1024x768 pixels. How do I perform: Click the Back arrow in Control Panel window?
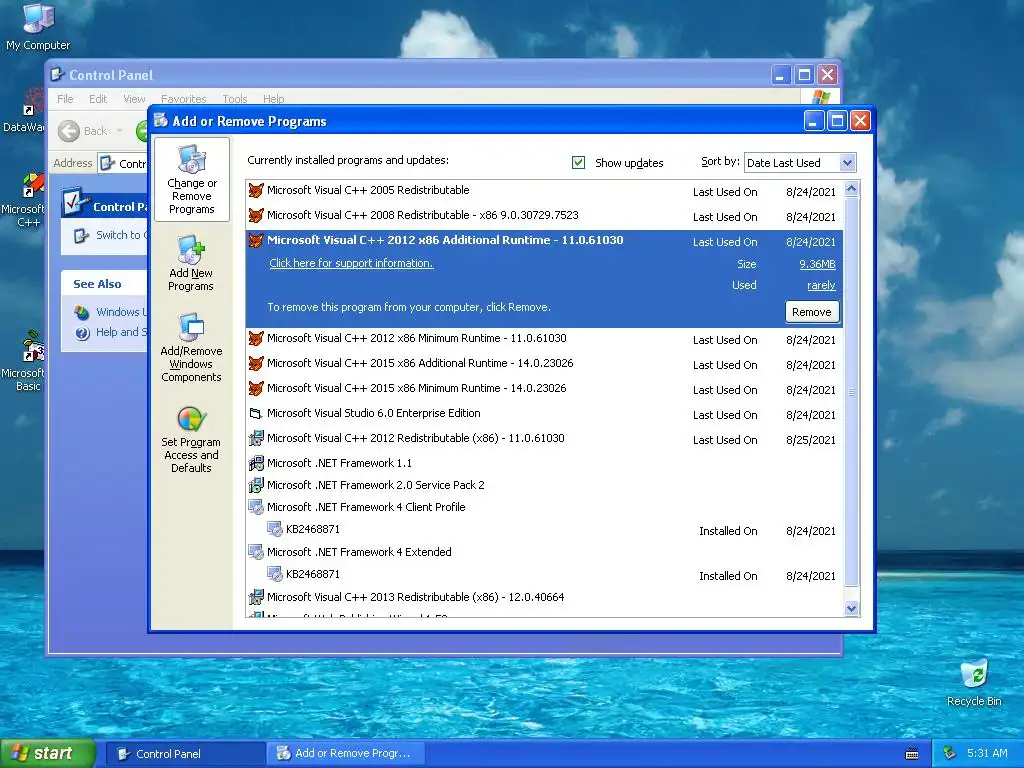point(69,131)
